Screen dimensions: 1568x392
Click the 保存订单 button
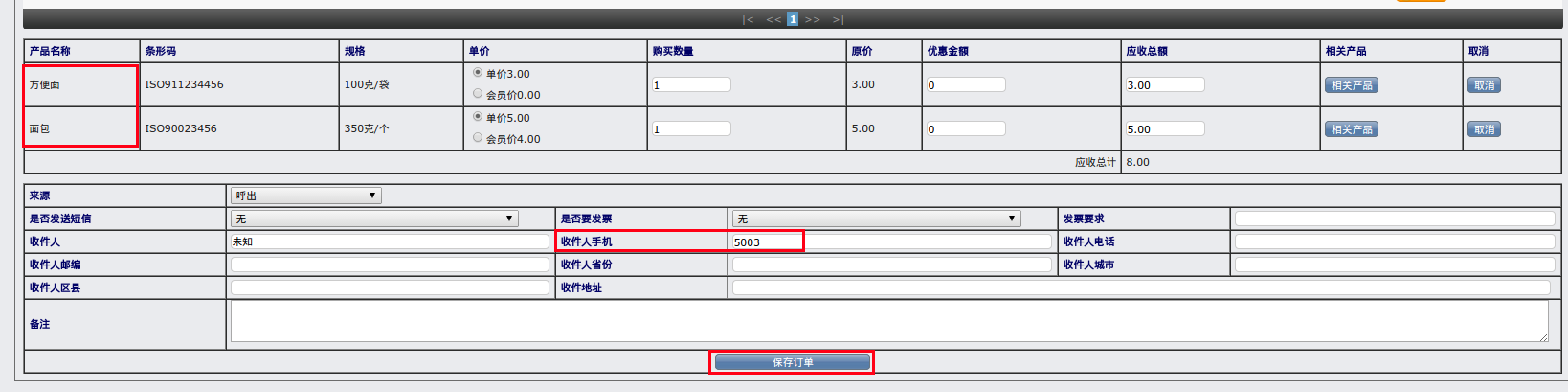[793, 362]
